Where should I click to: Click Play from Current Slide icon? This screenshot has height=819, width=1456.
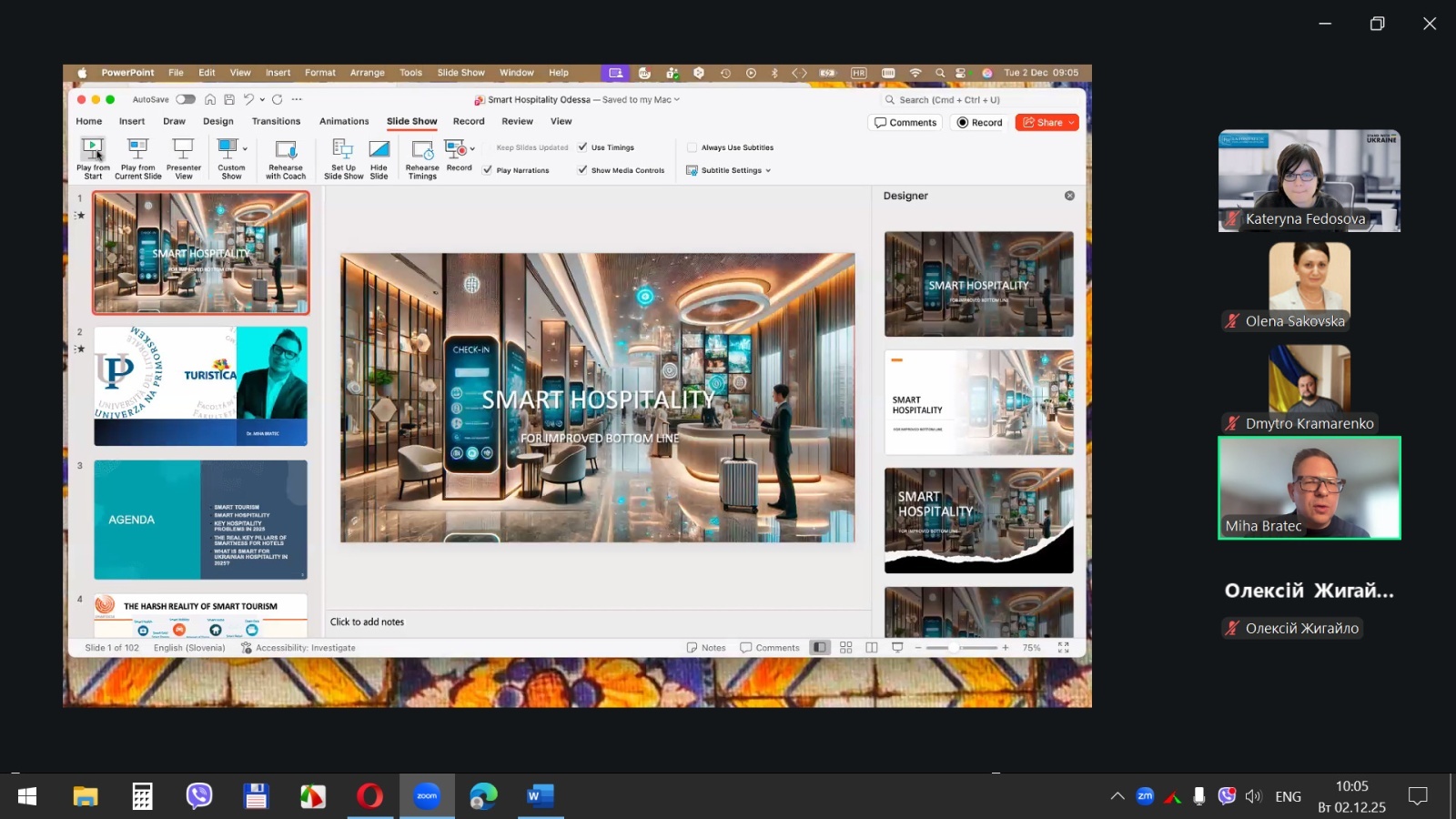click(137, 149)
